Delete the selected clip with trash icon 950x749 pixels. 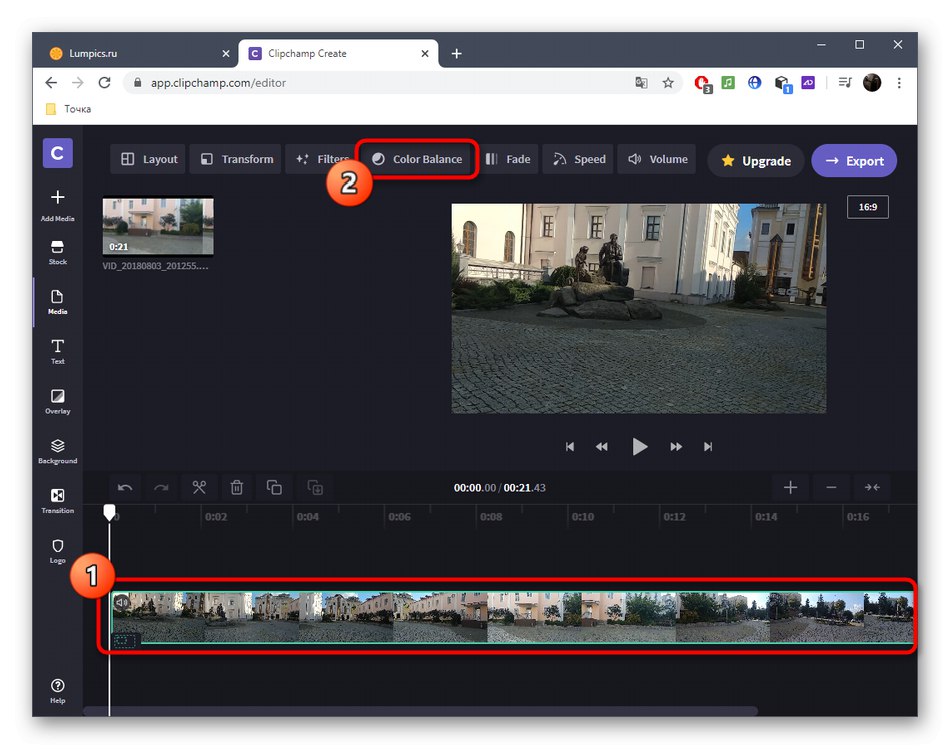[237, 487]
